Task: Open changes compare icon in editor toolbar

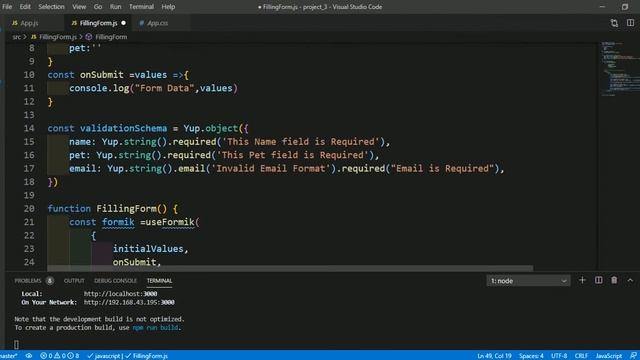Action: pyautogui.click(x=614, y=23)
